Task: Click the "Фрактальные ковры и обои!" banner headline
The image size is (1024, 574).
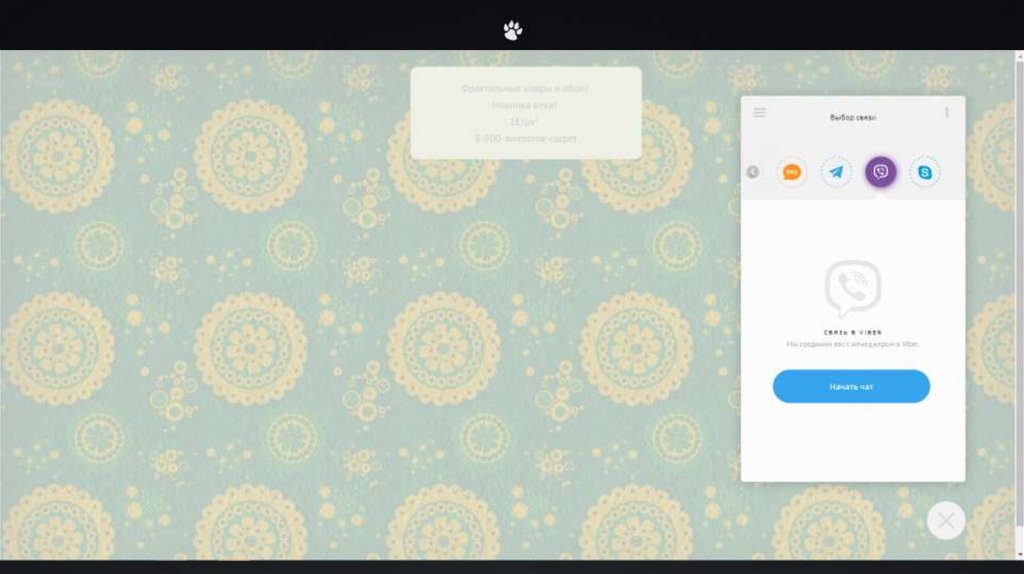Action: [526, 89]
